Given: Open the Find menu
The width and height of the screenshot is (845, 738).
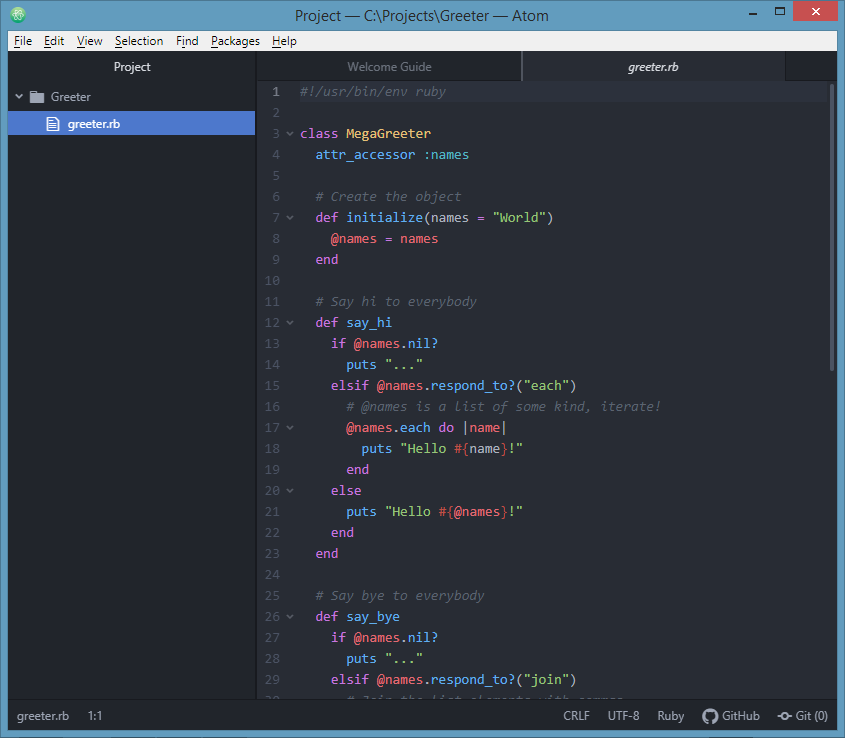Looking at the screenshot, I should click(187, 41).
